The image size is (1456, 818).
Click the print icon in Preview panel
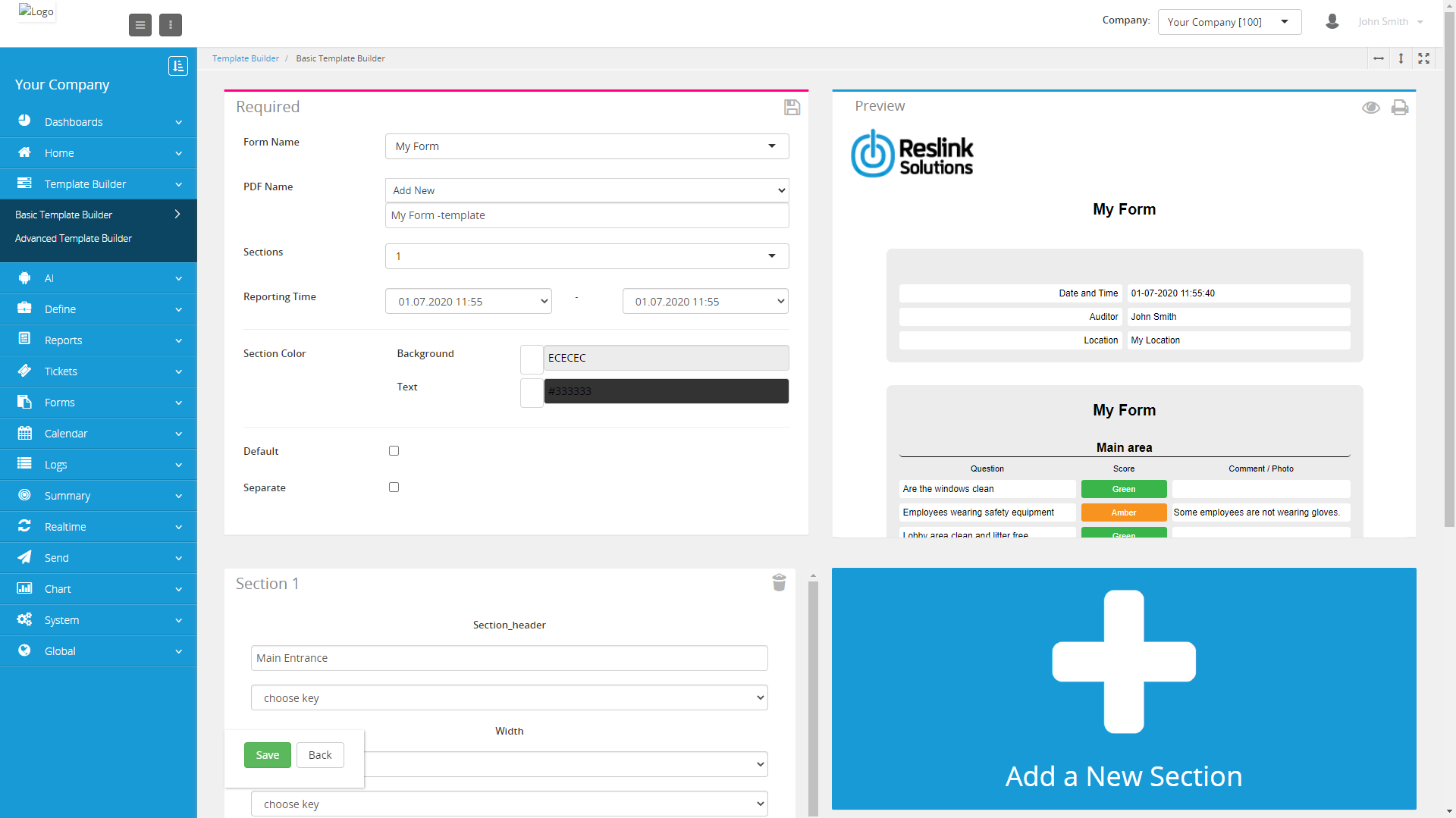(1399, 108)
